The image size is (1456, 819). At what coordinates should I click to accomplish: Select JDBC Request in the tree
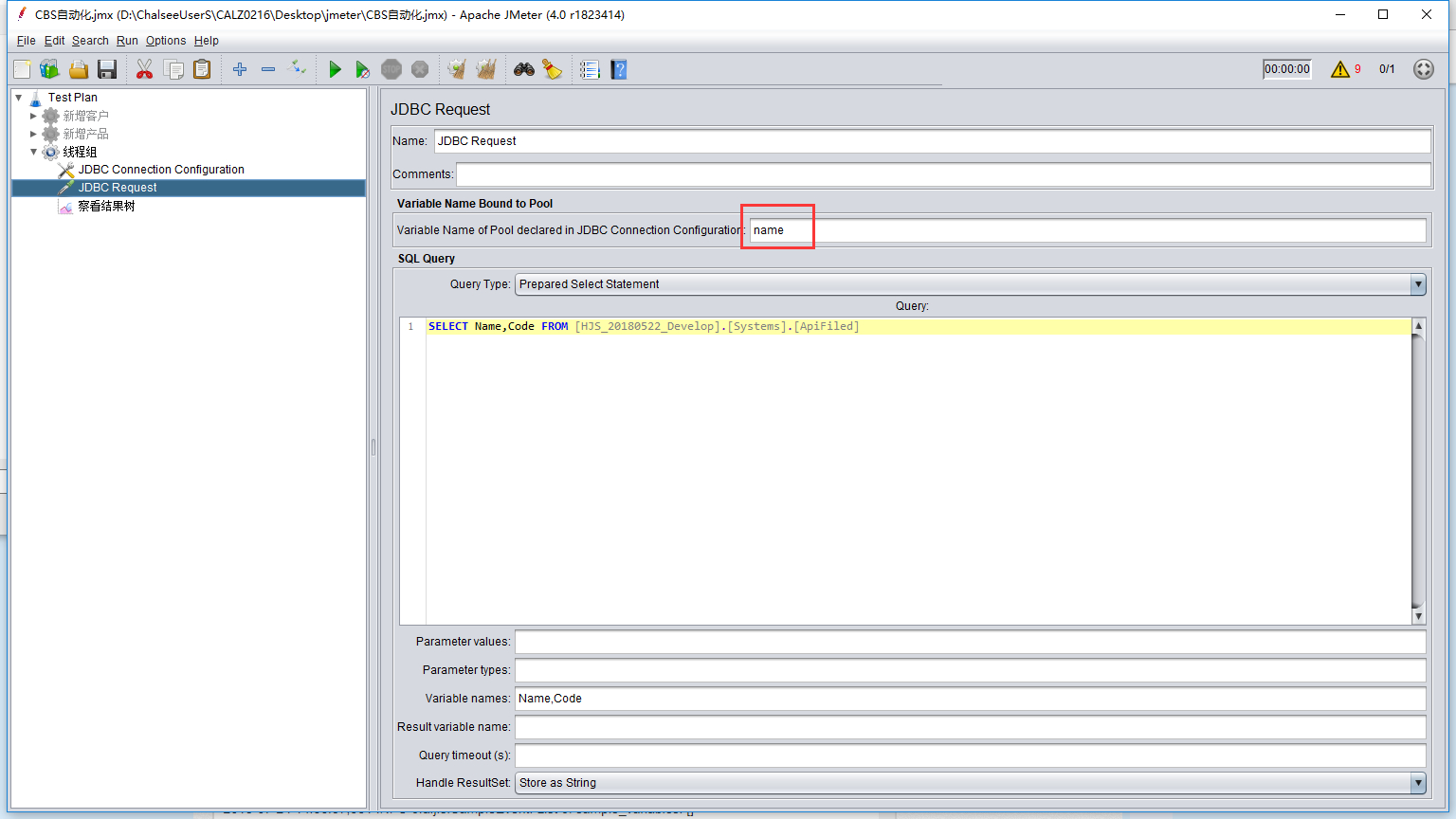coord(118,188)
